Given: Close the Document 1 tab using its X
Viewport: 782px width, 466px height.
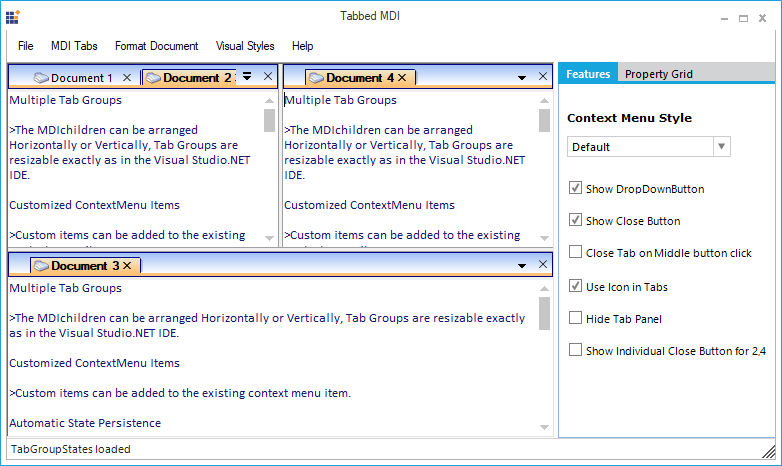Looking at the screenshot, I should tap(127, 78).
